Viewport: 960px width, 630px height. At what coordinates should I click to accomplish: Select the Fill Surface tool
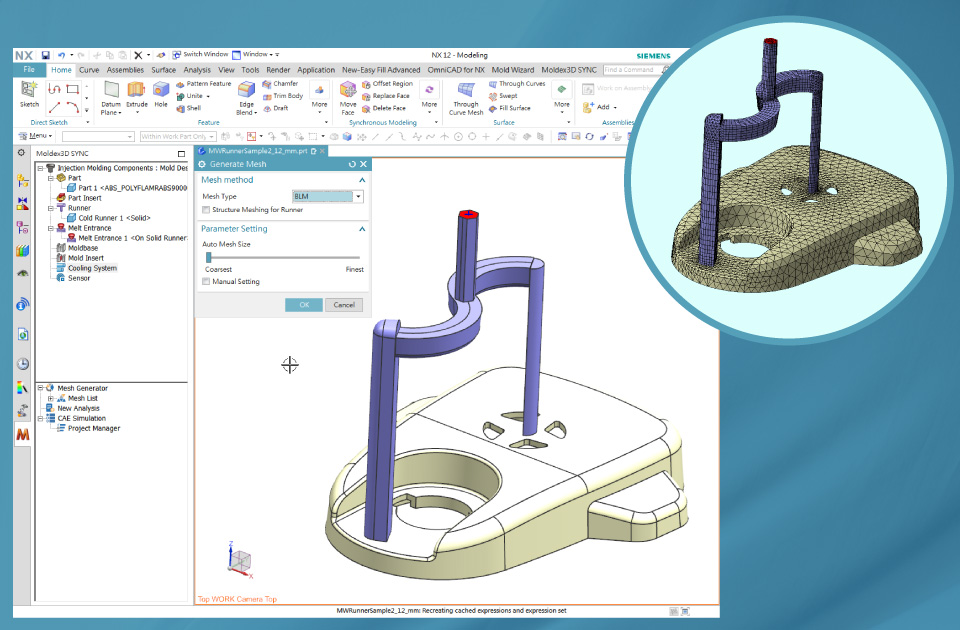509,108
